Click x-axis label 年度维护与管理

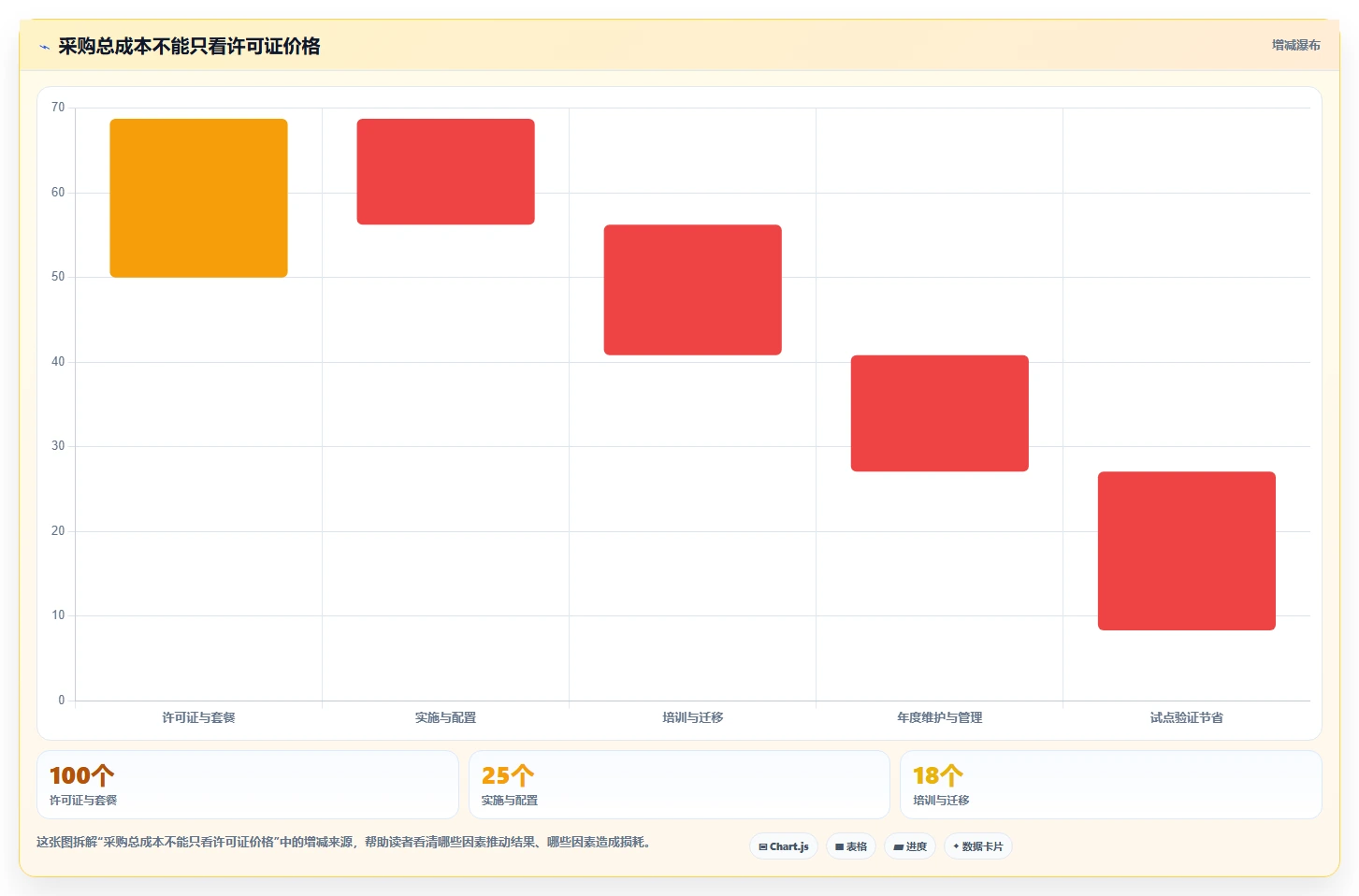(939, 717)
